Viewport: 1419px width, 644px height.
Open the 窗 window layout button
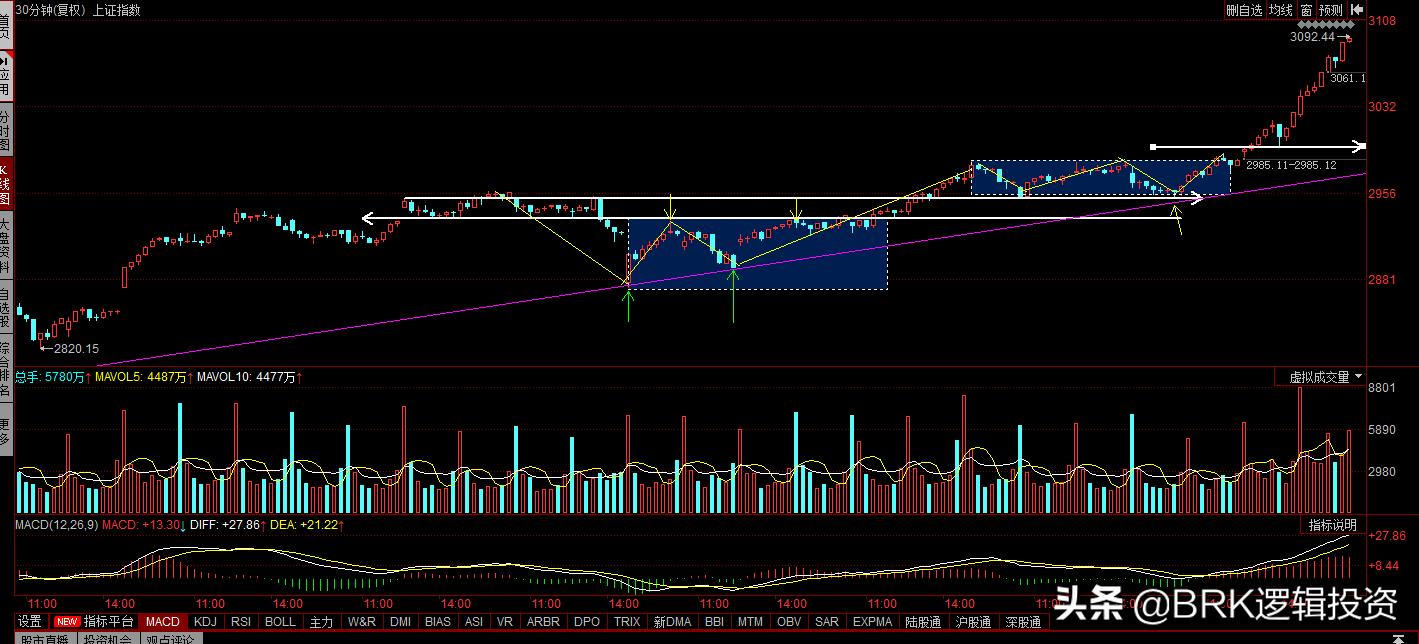point(1306,10)
